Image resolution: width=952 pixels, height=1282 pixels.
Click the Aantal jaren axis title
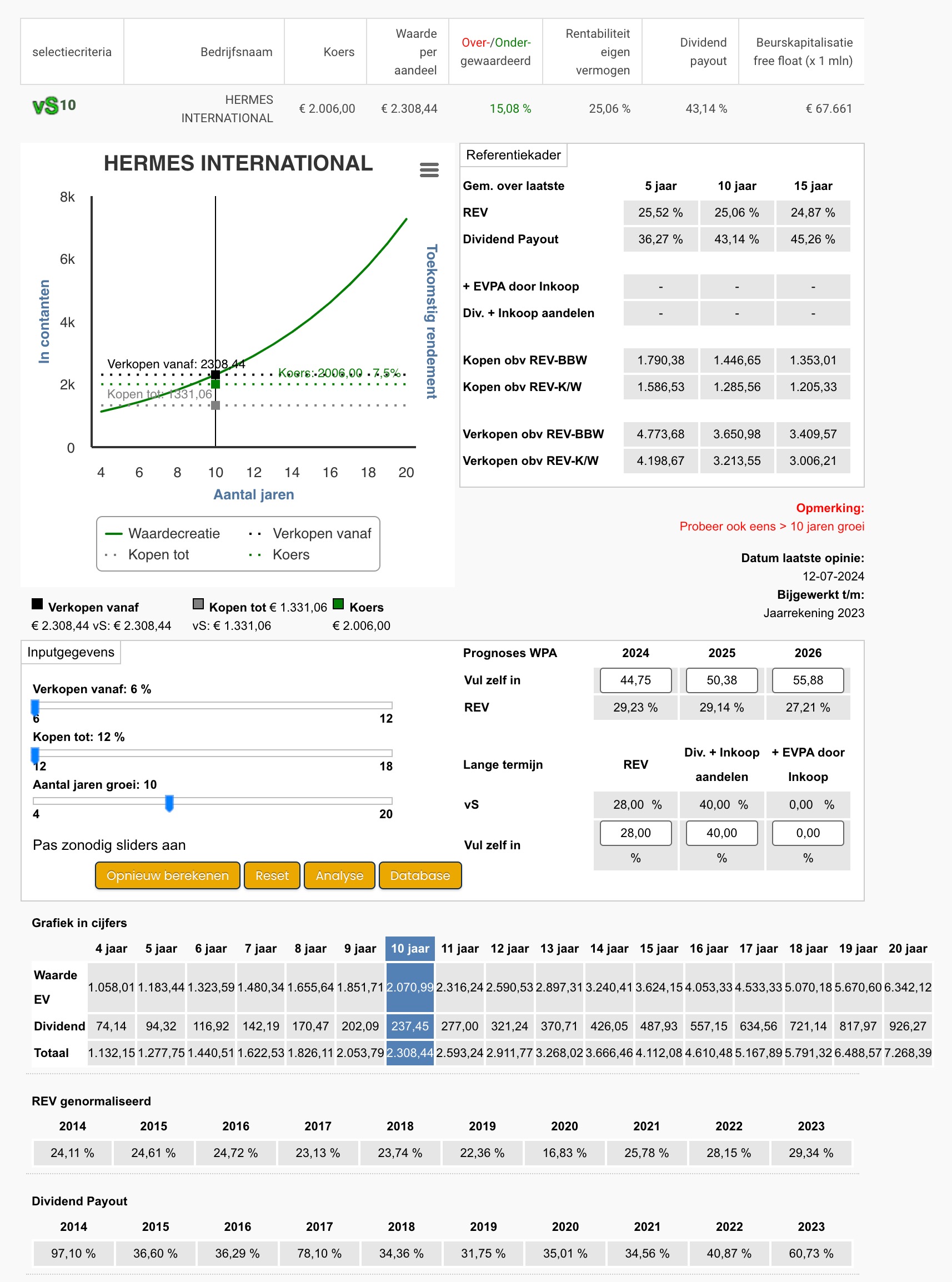click(254, 494)
